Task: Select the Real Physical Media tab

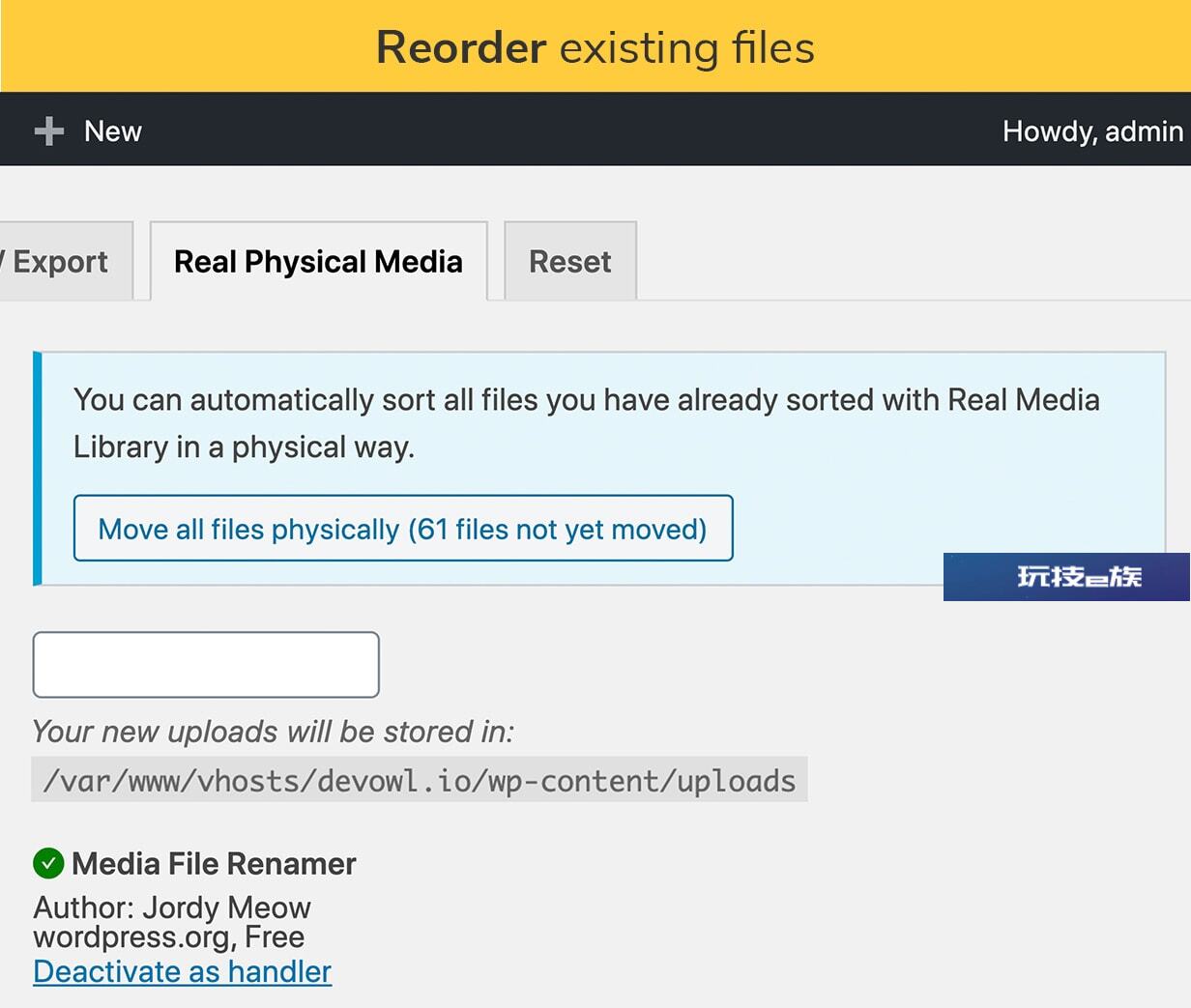Action: (318, 261)
